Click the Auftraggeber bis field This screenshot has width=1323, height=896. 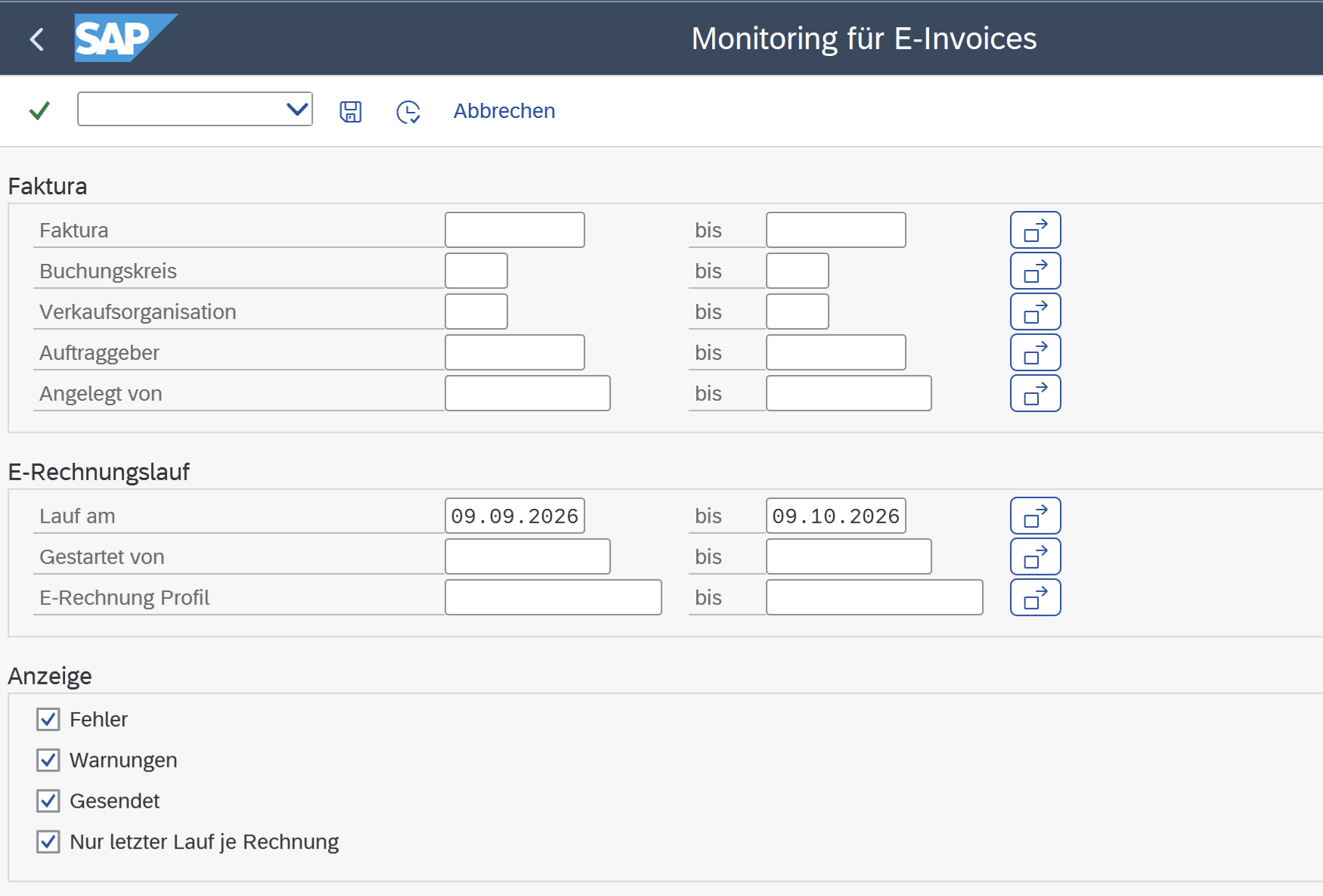pos(836,352)
